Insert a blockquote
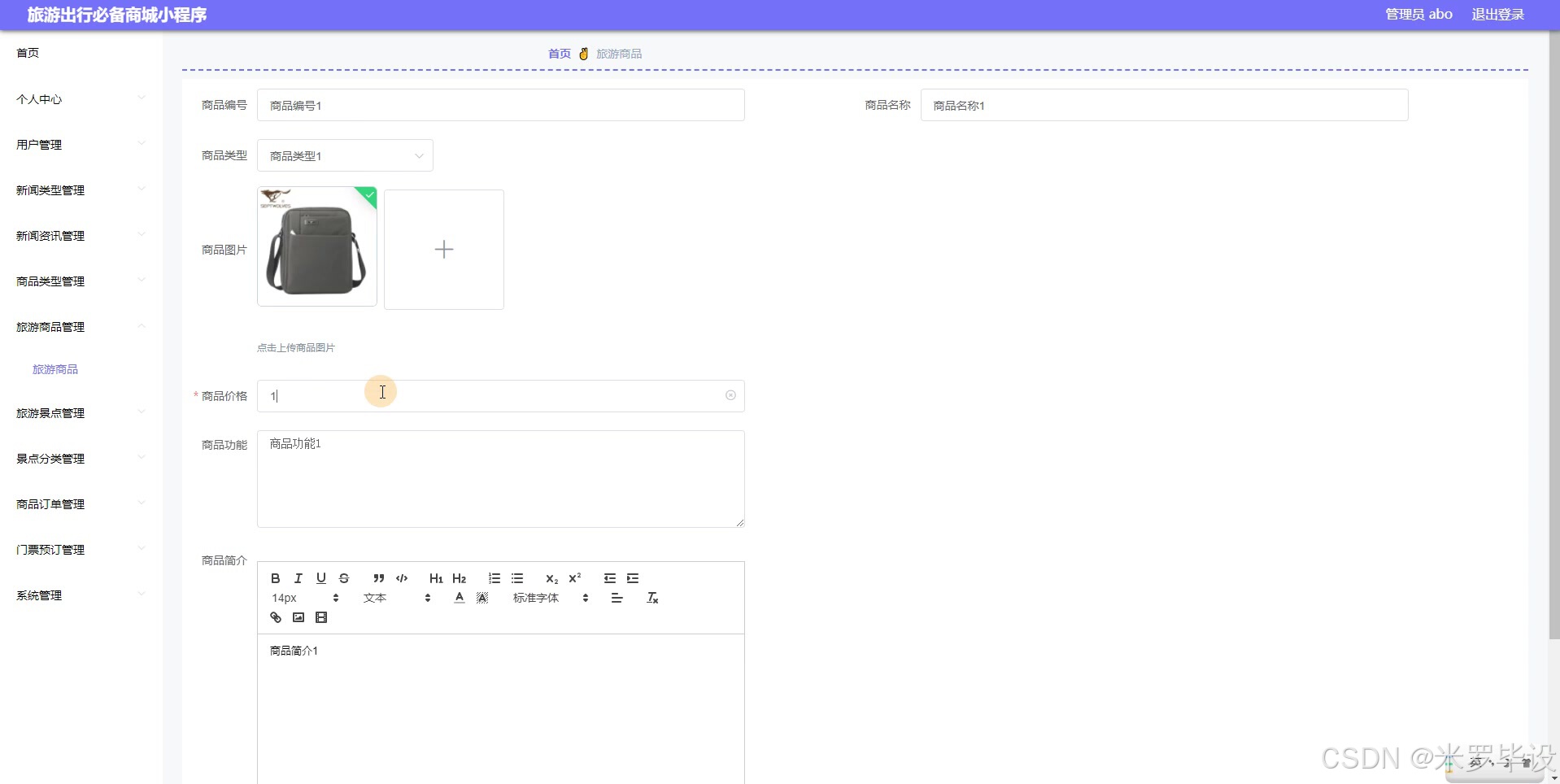Viewport: 1560px width, 784px height. pos(378,578)
